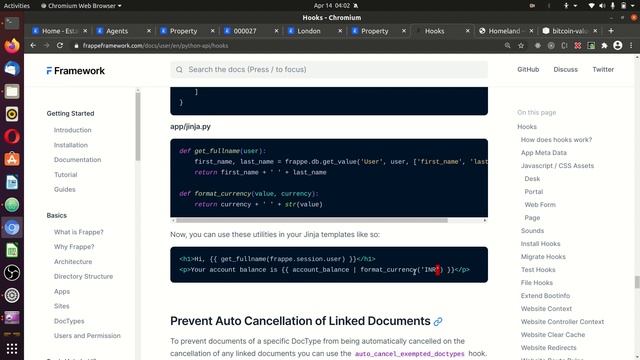Close the London tab
Viewport: 640px width, 360px height.
tap(340, 31)
